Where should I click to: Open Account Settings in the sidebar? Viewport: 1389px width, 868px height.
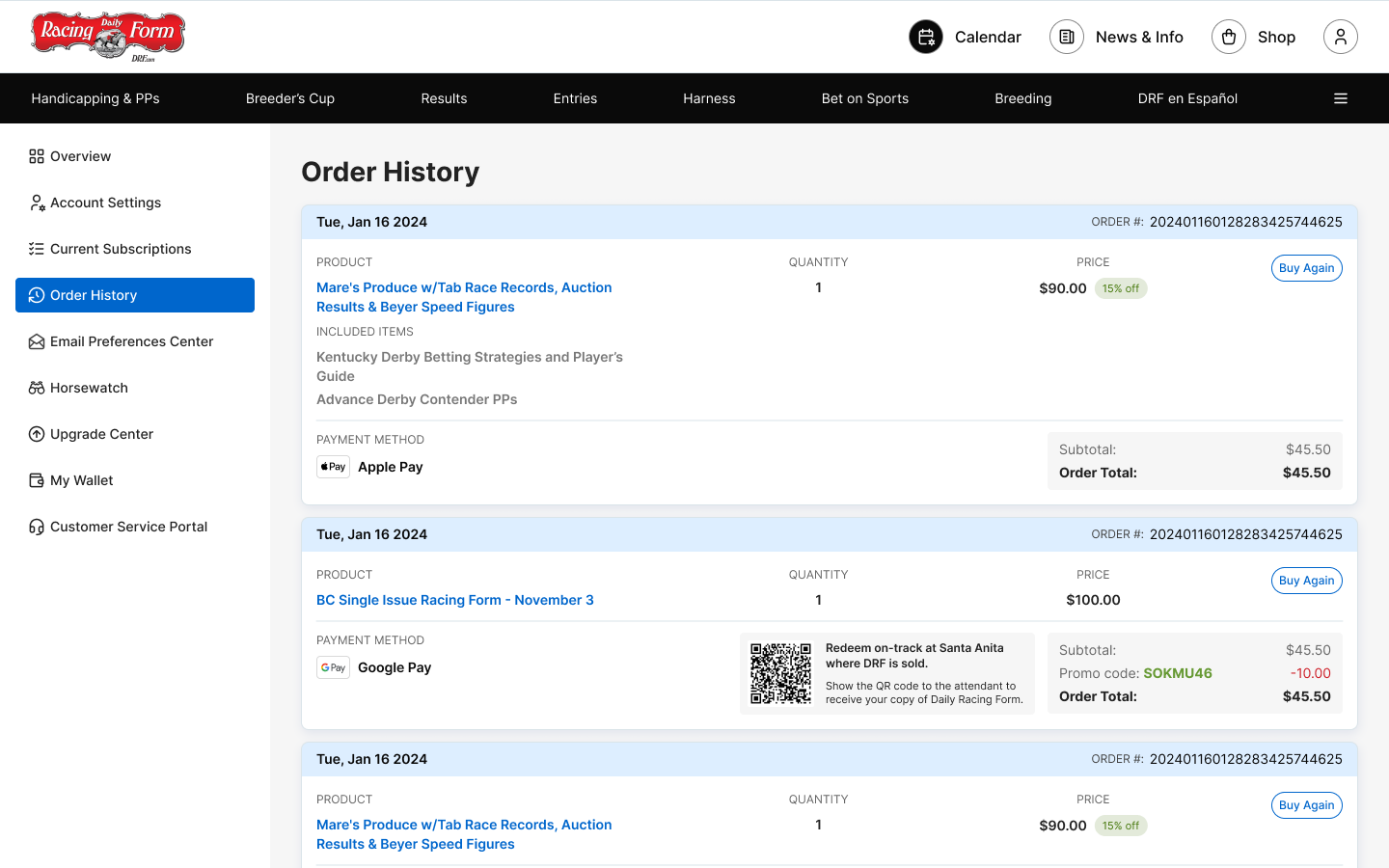coord(135,203)
